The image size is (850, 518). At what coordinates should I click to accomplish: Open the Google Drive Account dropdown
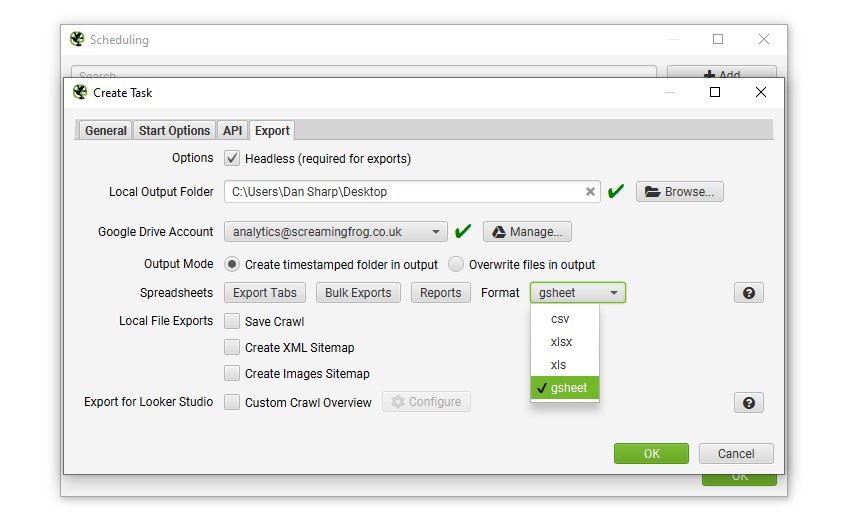(x=336, y=231)
